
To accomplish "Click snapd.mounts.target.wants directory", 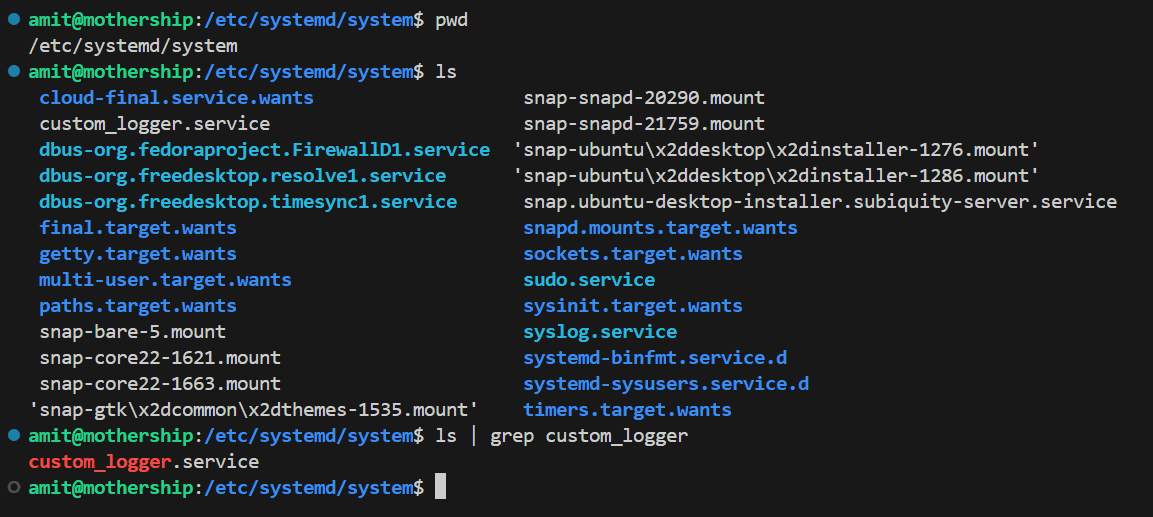I will 660,228.
